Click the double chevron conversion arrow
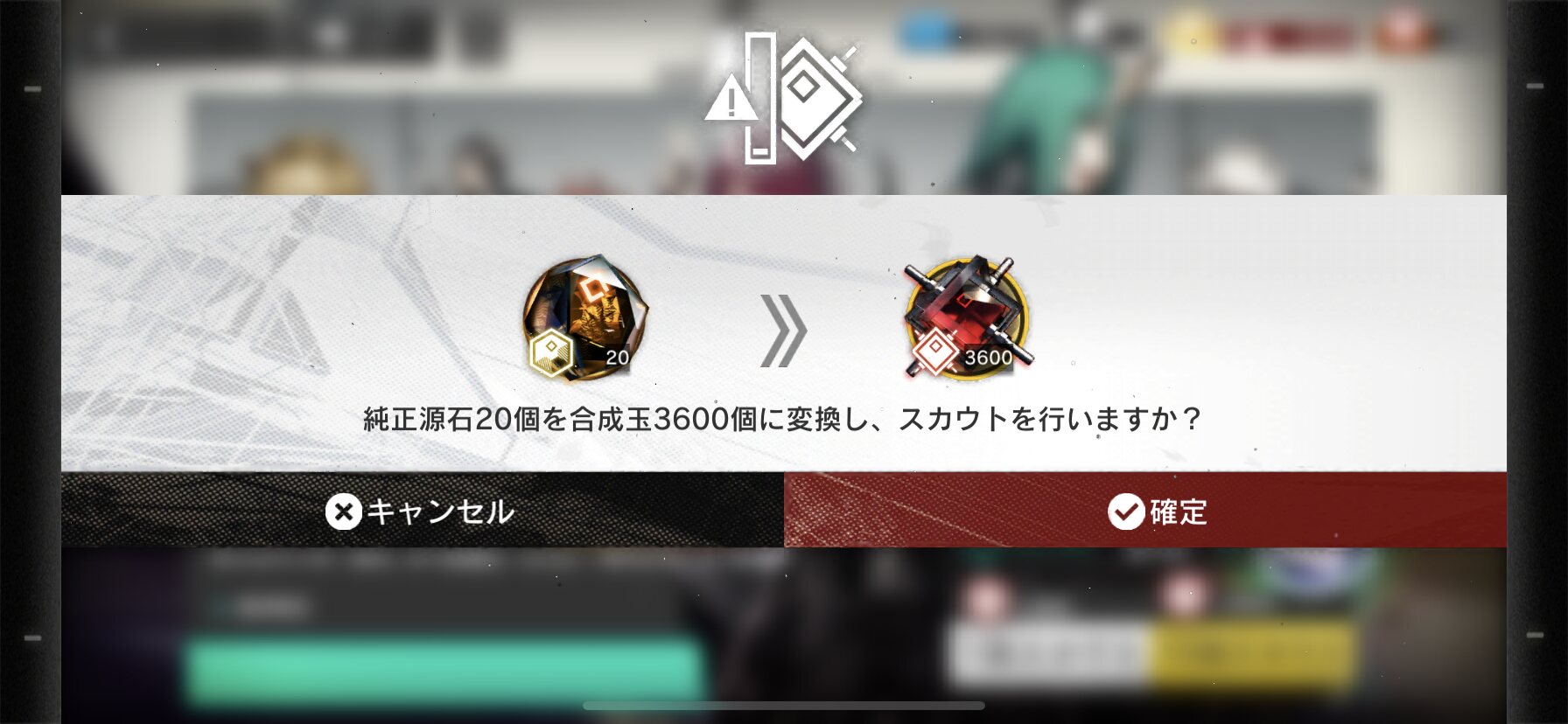Viewport: 1568px width, 724px height. [x=783, y=331]
